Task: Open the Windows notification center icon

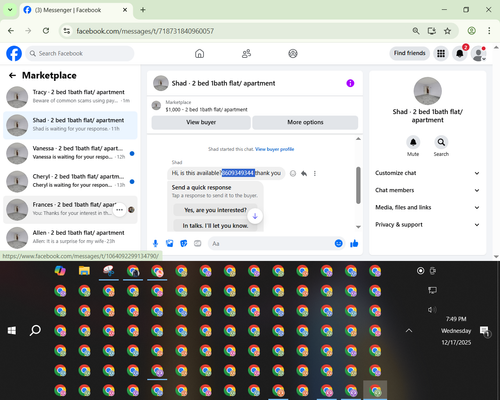Action: (484, 331)
